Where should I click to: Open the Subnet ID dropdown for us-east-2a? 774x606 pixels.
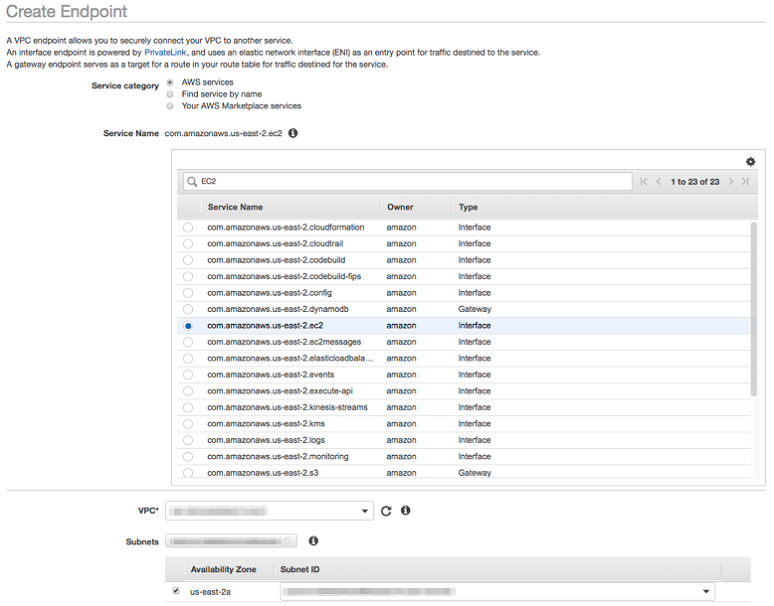[x=498, y=591]
